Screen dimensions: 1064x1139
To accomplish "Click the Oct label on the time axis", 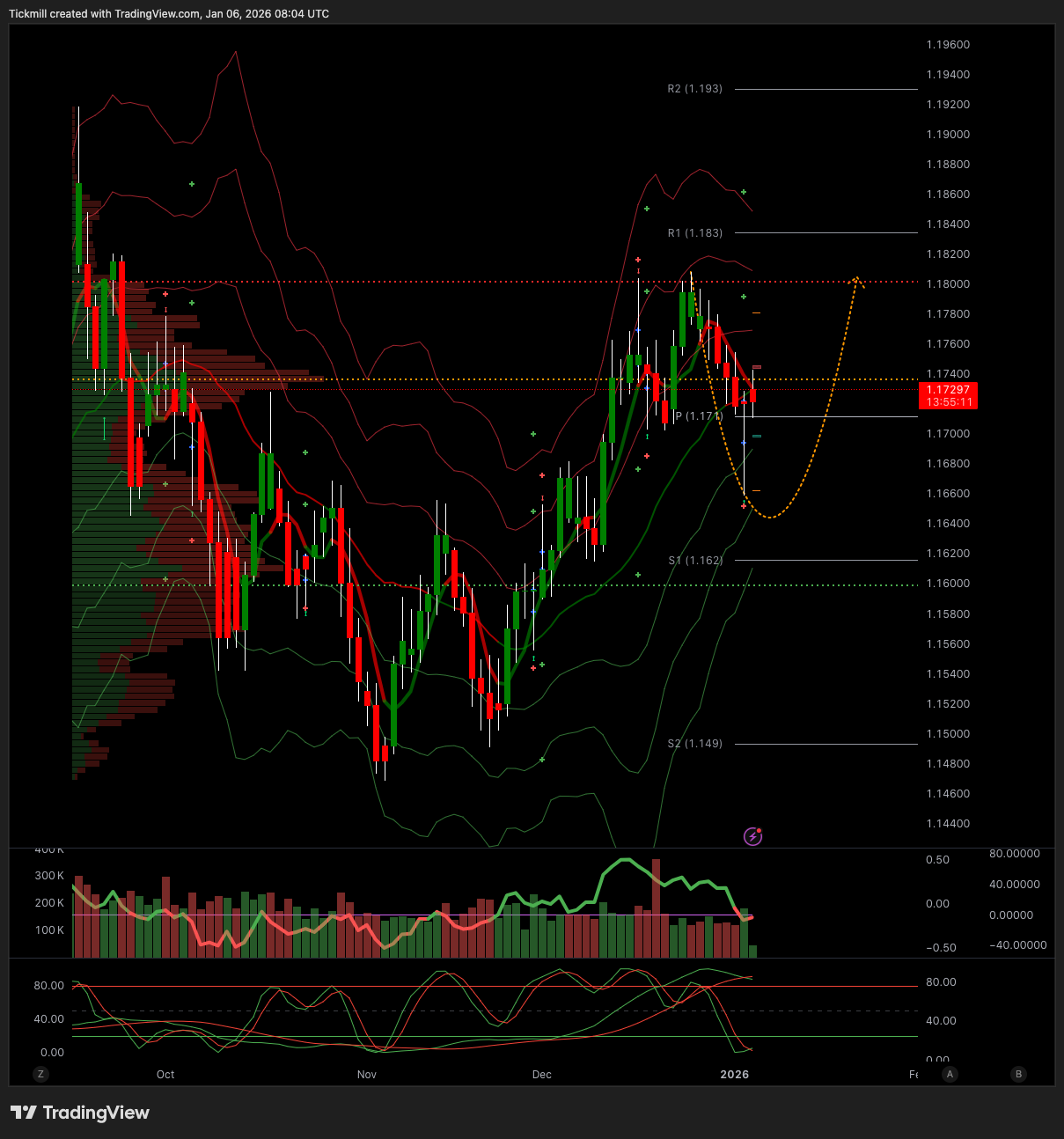I will pyautogui.click(x=165, y=1075).
